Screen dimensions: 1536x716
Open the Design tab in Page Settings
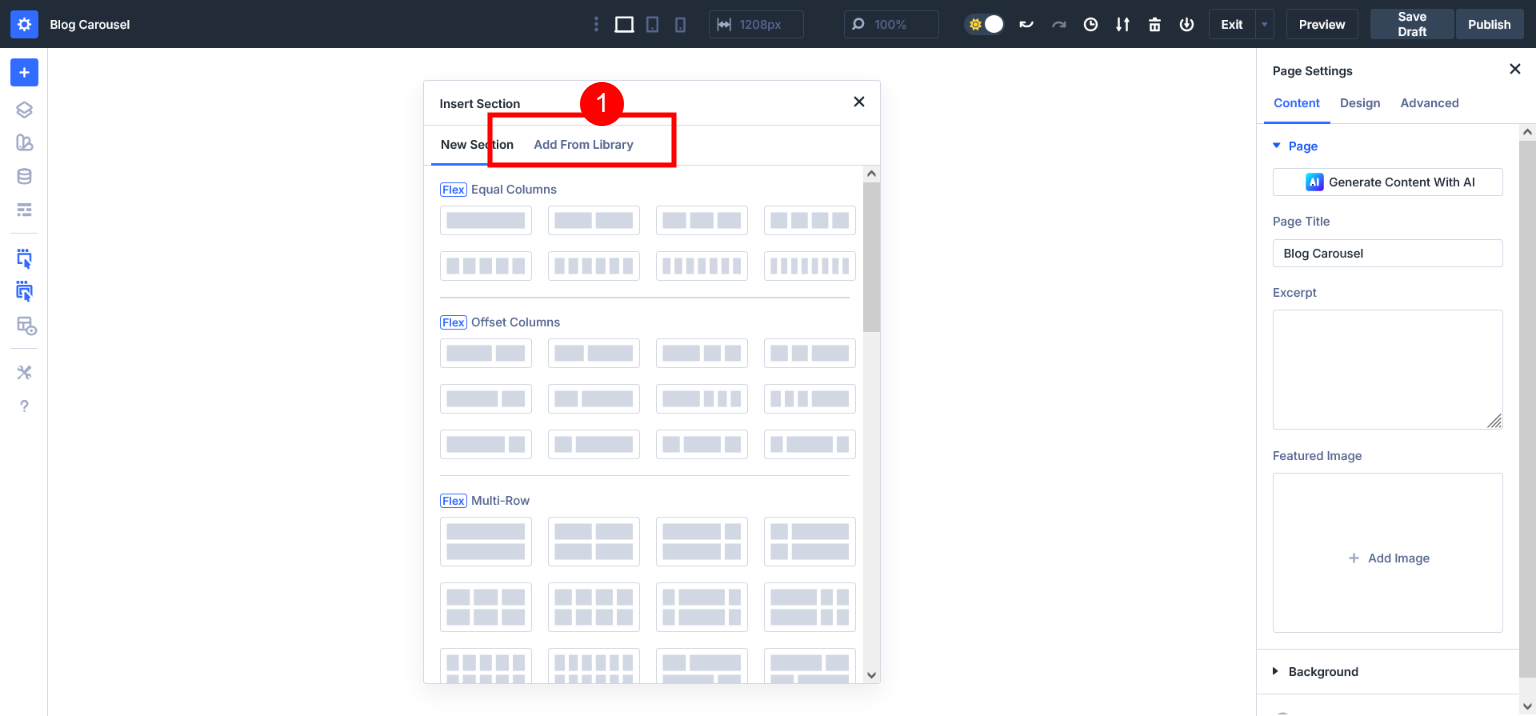[1360, 103]
